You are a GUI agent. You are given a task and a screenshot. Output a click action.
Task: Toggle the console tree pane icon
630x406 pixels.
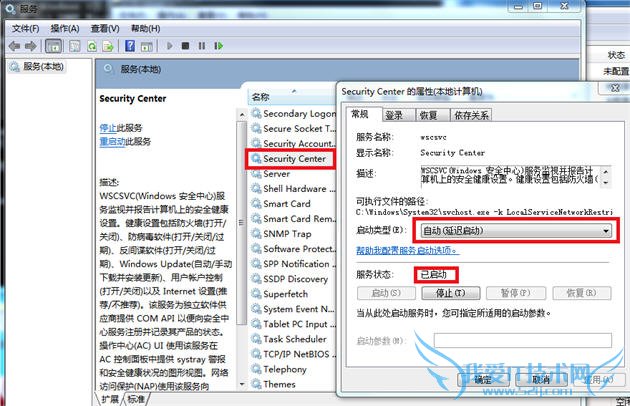53,46
